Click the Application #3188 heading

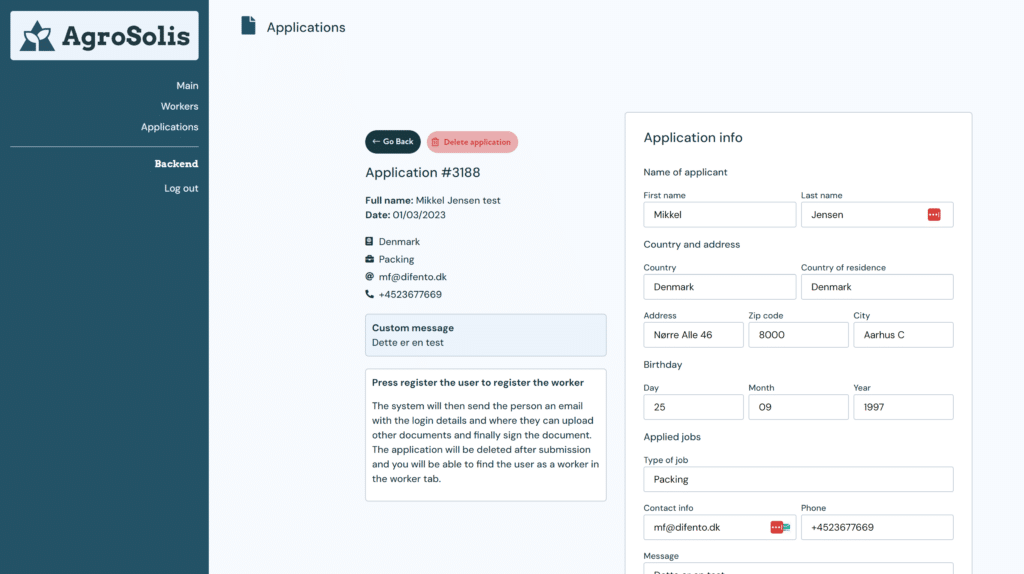[423, 172]
